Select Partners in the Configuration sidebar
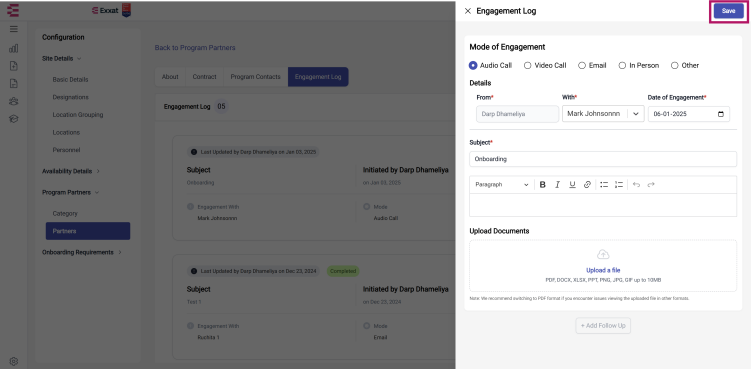This screenshot has height=369, width=752. 88,231
